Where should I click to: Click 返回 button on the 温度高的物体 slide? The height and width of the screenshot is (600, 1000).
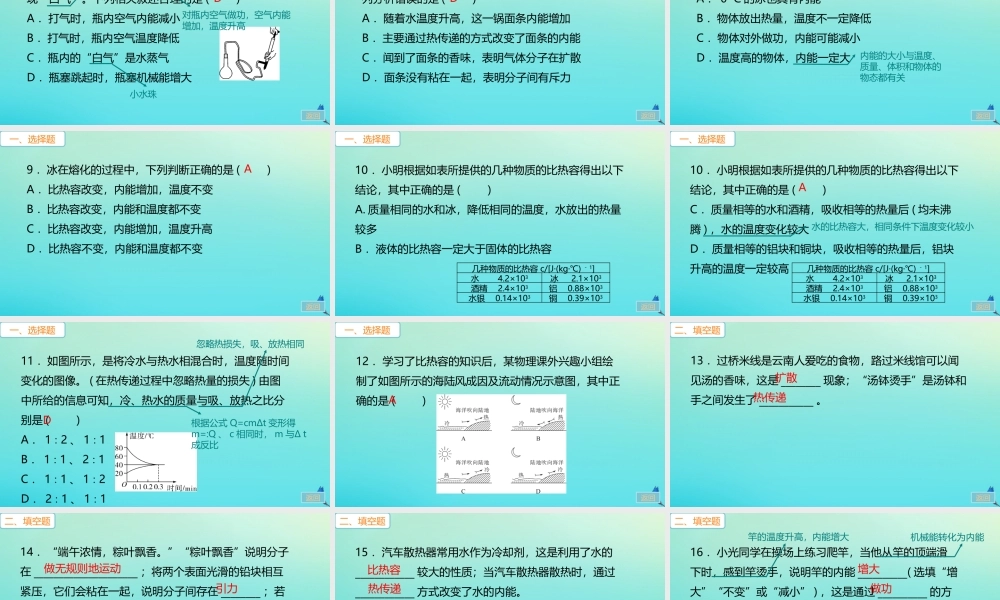pos(983,115)
